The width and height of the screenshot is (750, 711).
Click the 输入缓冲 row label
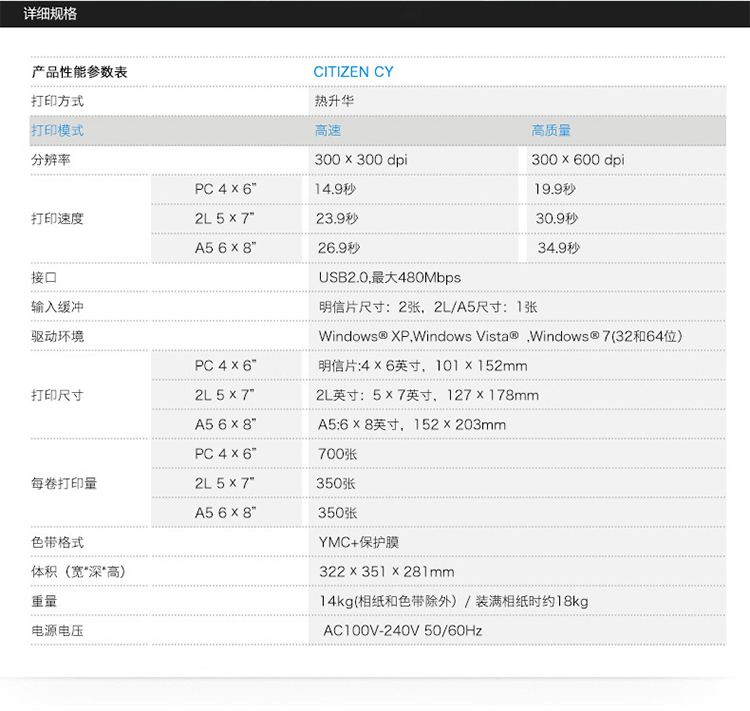click(x=57, y=307)
